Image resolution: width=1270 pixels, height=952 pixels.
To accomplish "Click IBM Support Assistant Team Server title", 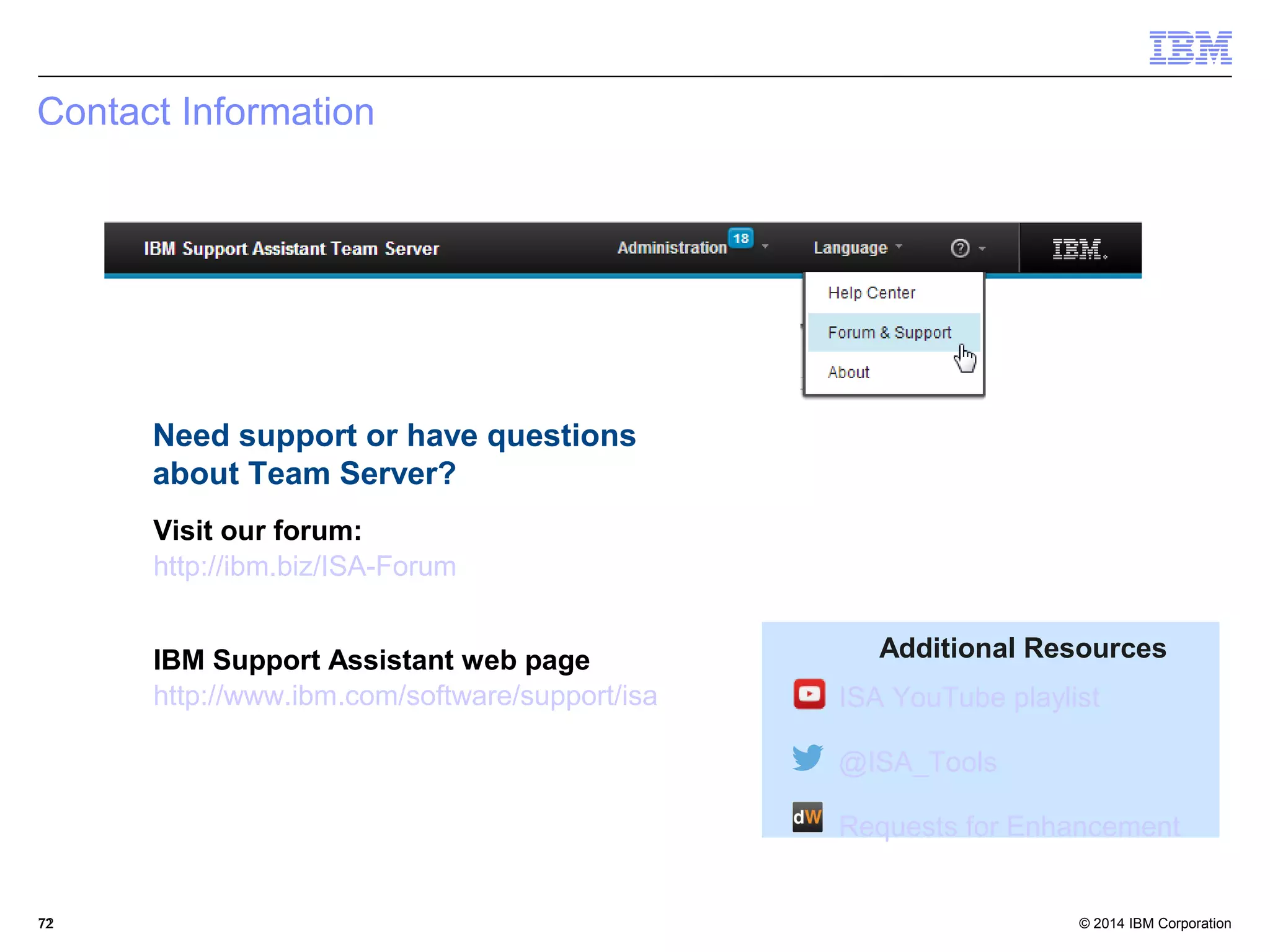I will point(291,249).
